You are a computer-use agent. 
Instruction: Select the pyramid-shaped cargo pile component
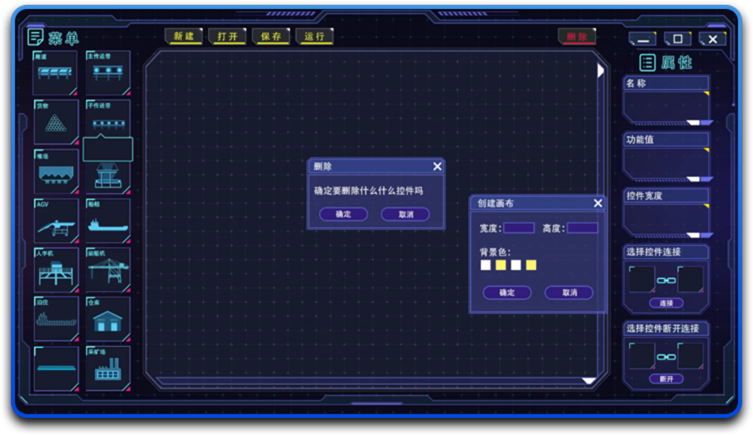coord(56,125)
